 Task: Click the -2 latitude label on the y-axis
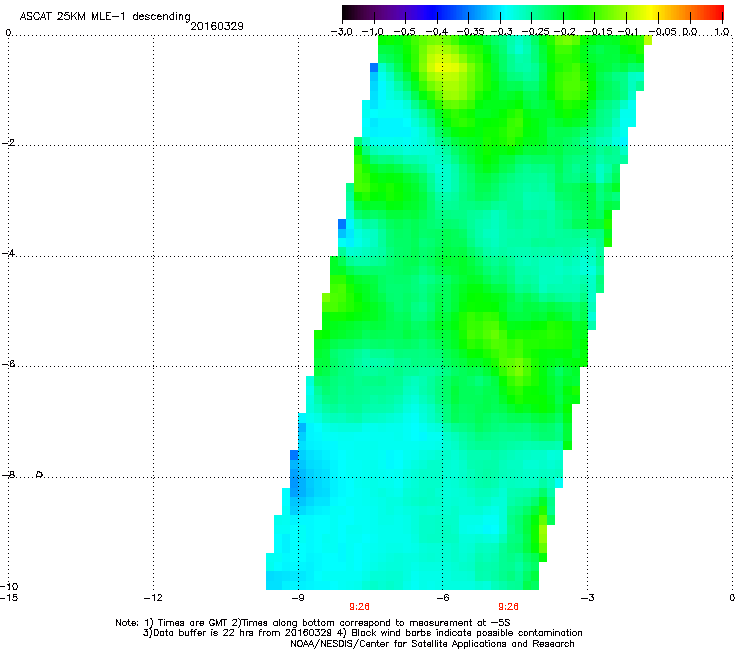pos(8,143)
